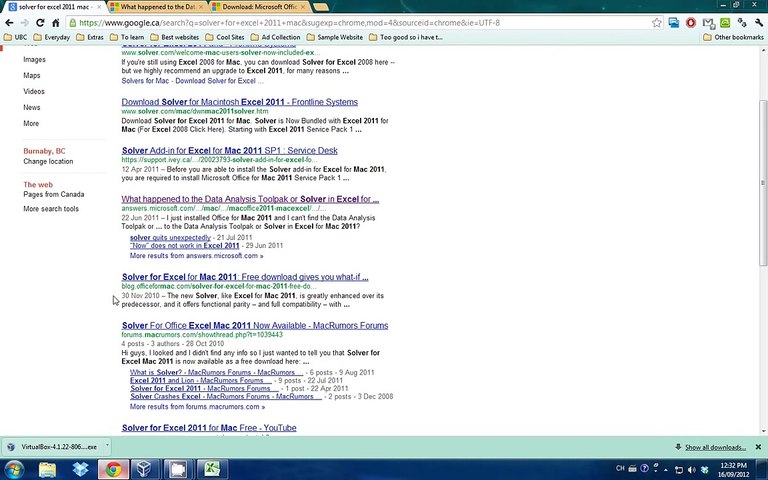Open solver quits unexpectedly sublink
The image size is (768, 480).
pyautogui.click(x=170, y=238)
